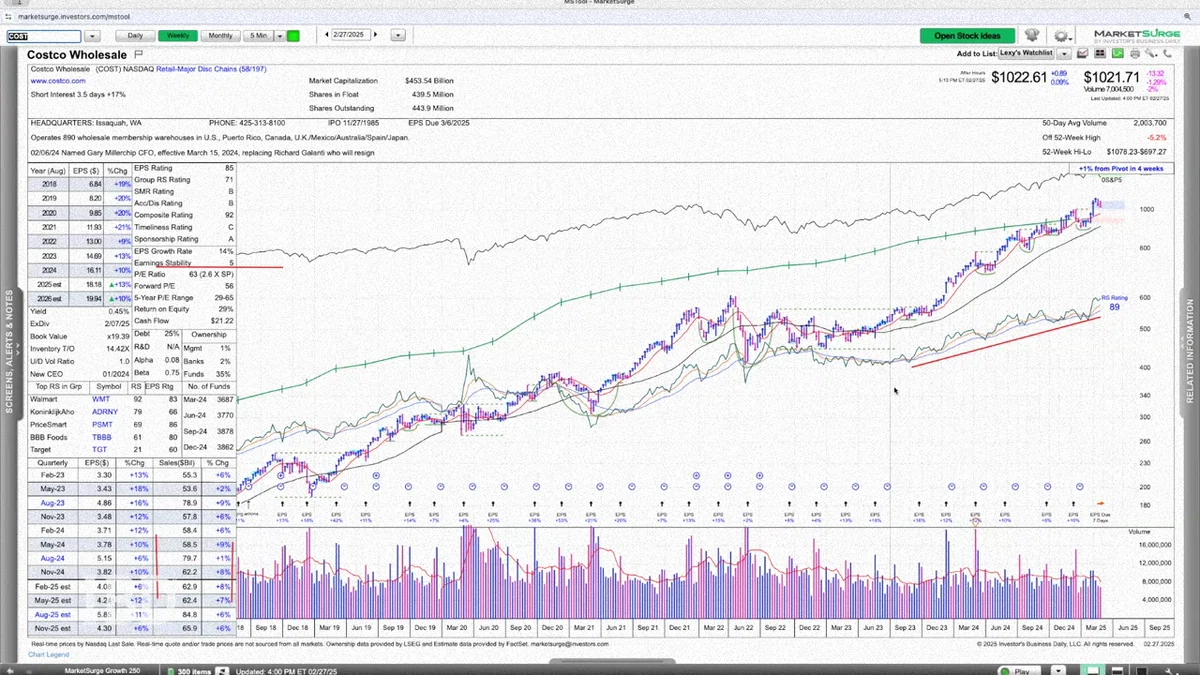This screenshot has height=675, width=1200.
Task: Click the '+1% from Pivot in 4 weeks' label
Action: [x=1122, y=170]
